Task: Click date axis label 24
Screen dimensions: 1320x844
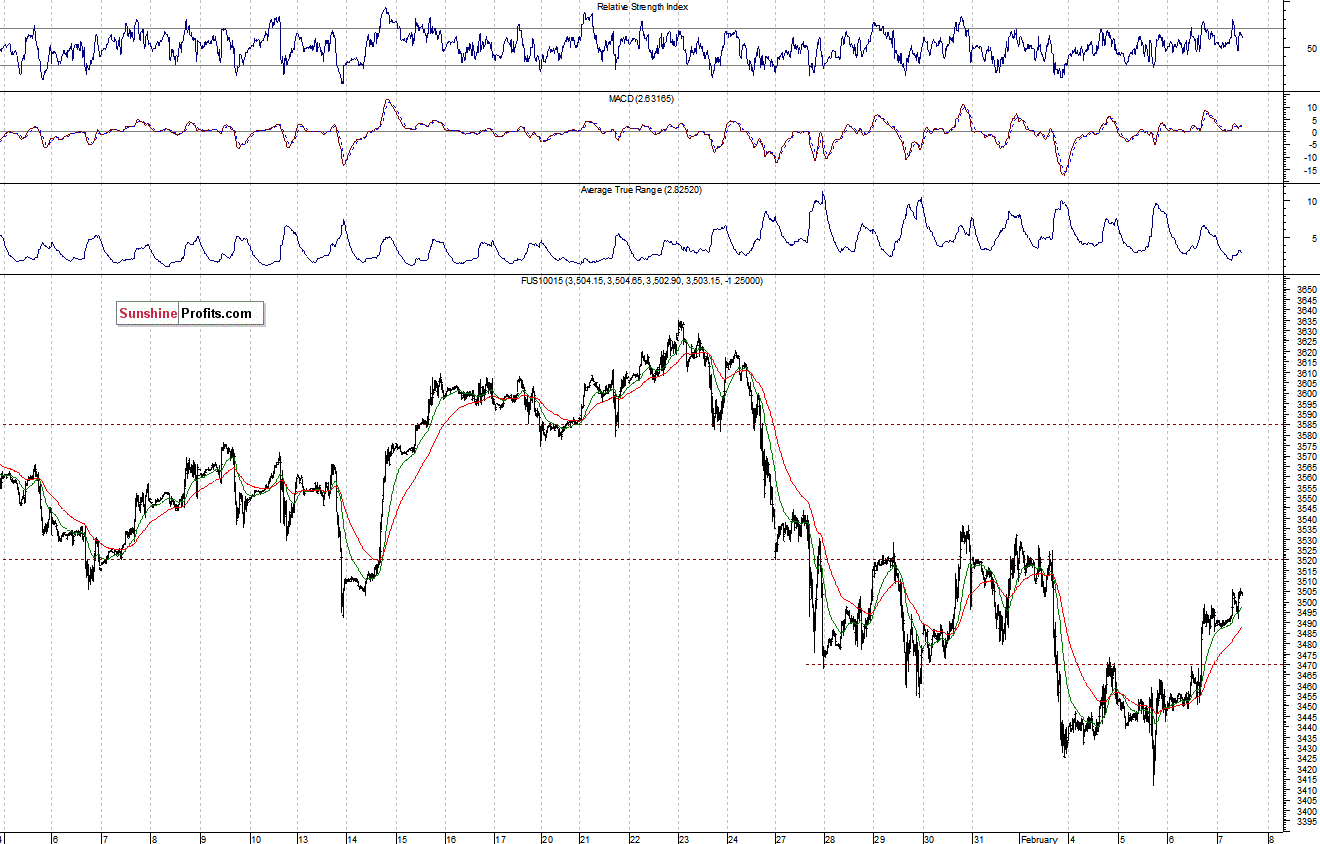Action: [733, 839]
